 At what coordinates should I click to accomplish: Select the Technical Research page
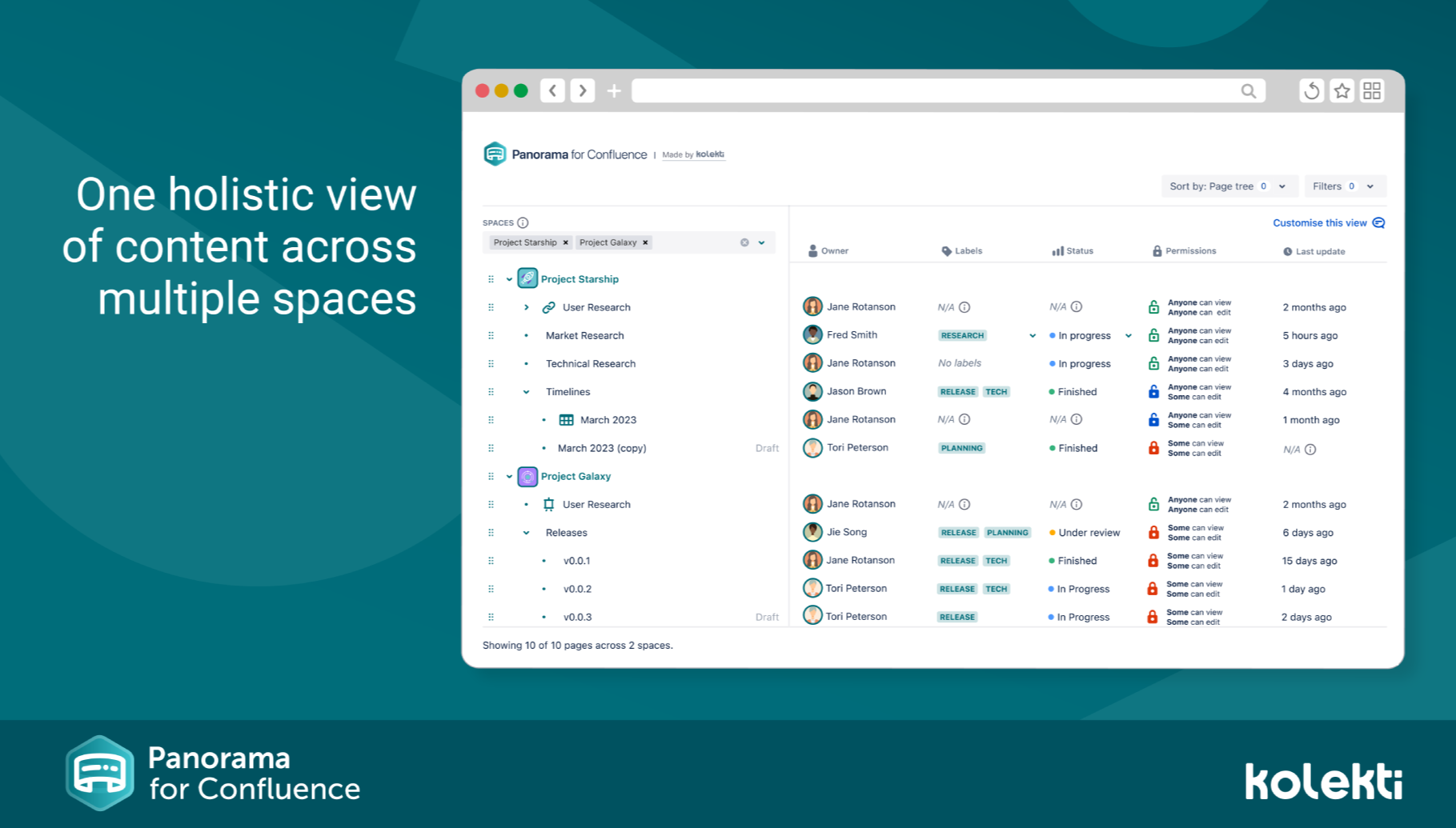point(591,364)
